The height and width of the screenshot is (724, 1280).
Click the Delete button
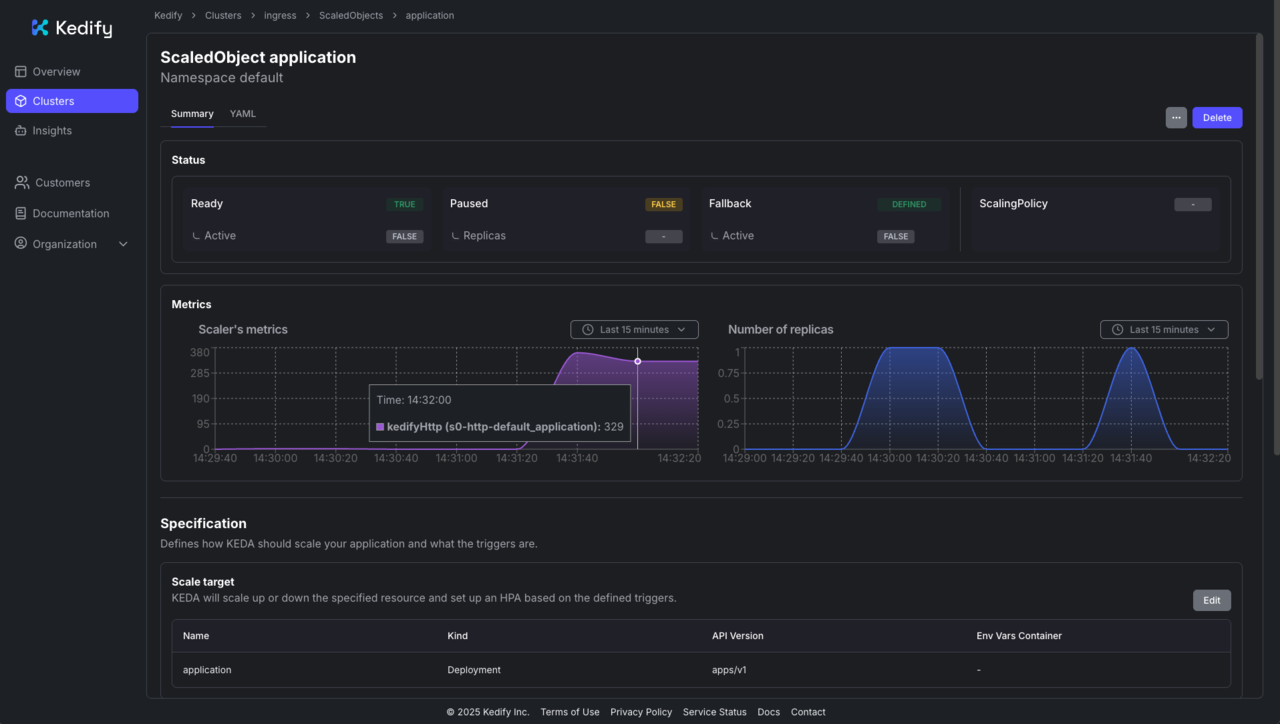pos(1216,117)
